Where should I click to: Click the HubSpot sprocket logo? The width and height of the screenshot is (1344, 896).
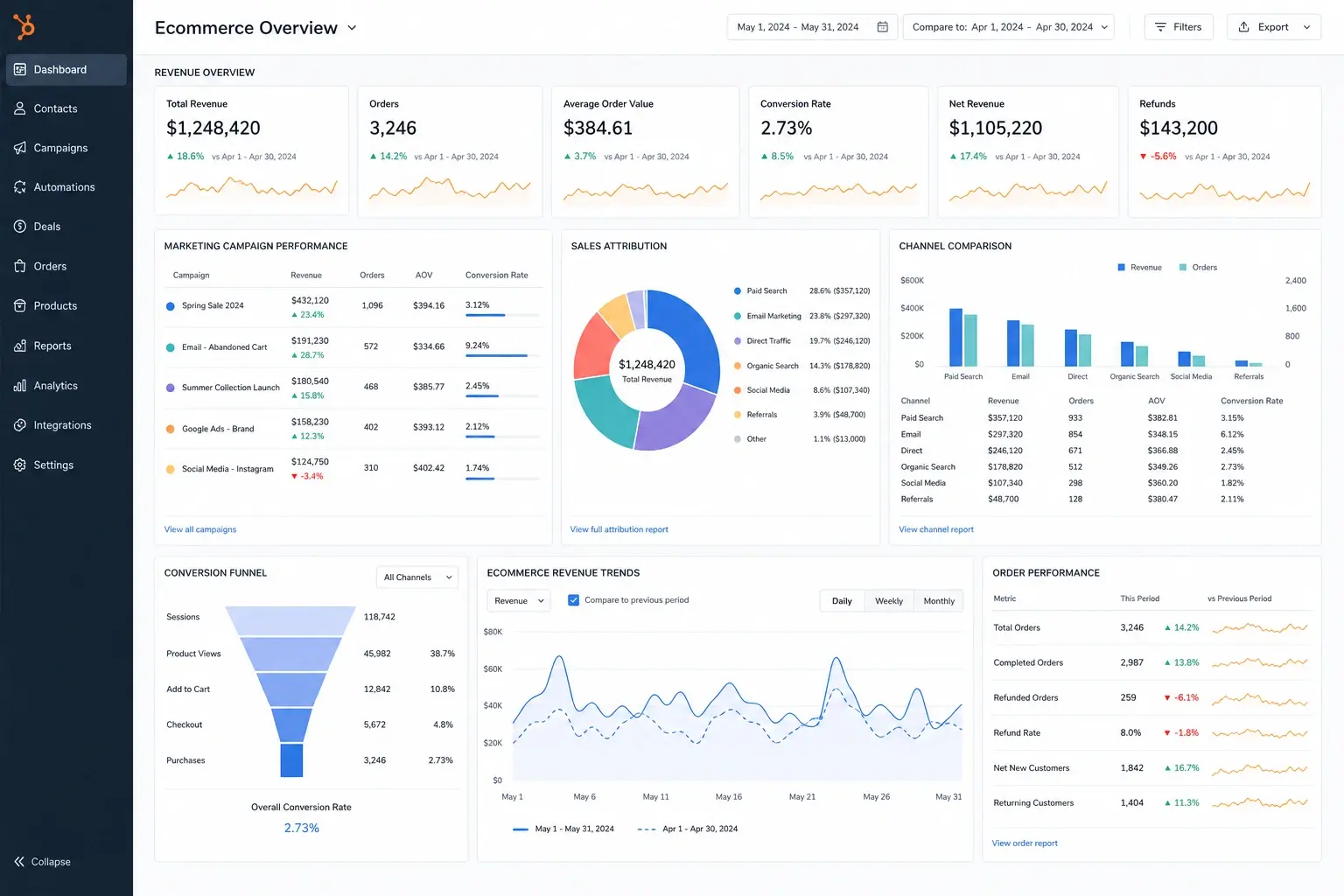pyautogui.click(x=24, y=27)
